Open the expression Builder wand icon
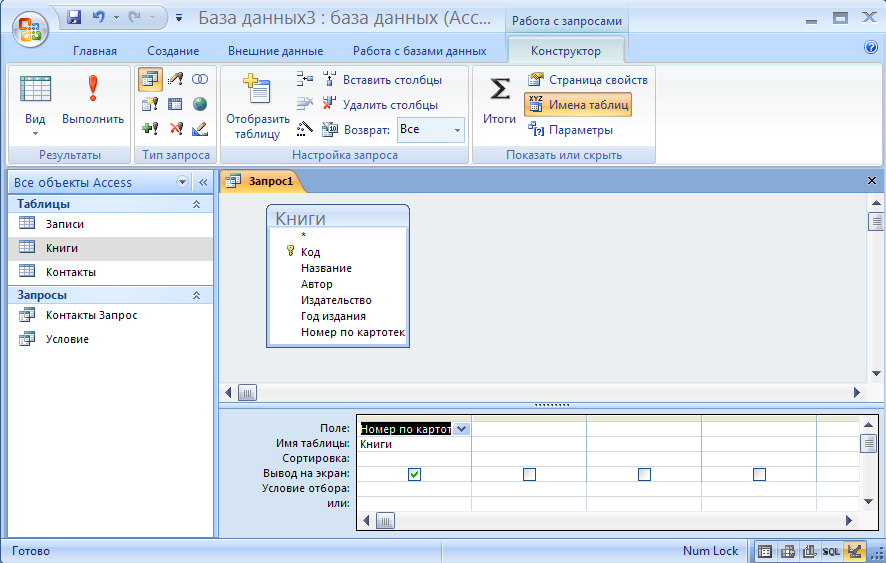886x563 pixels. click(x=305, y=129)
